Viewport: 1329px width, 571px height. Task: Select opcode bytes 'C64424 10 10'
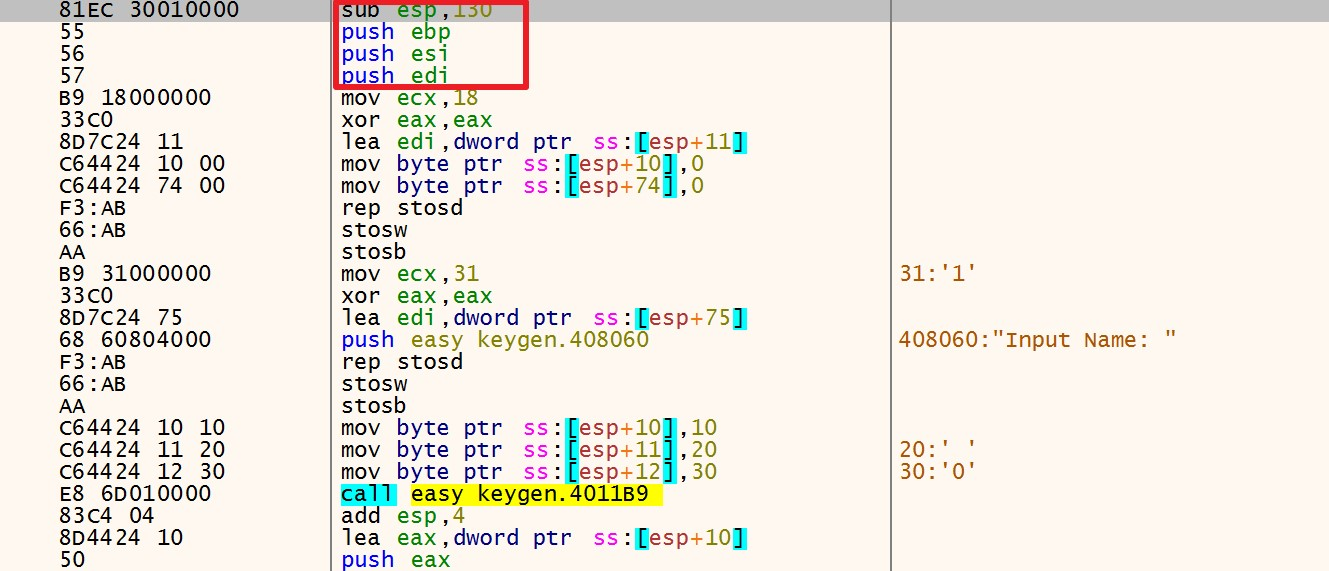[x=142, y=428]
